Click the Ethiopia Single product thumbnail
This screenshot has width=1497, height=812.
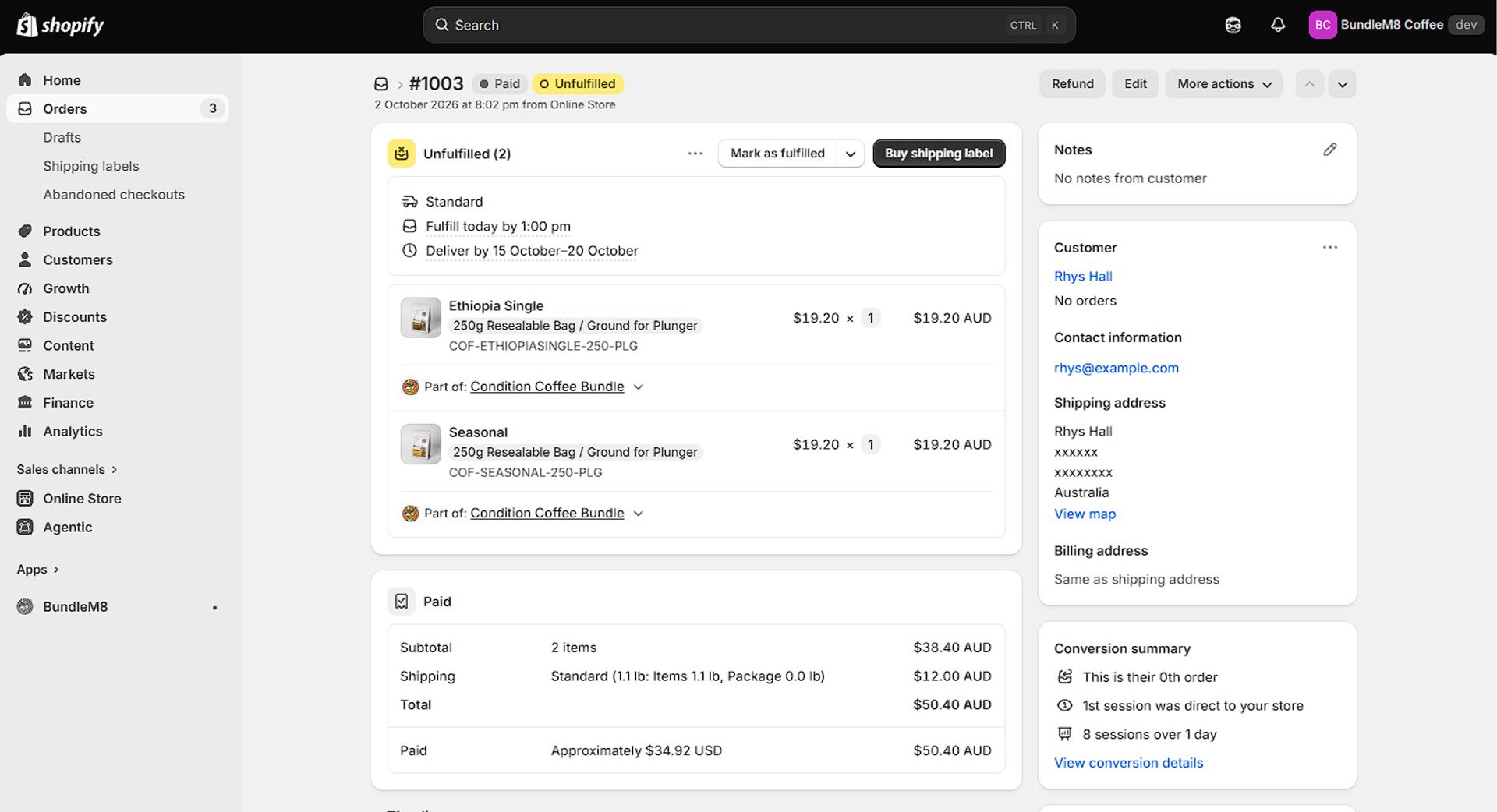point(421,318)
